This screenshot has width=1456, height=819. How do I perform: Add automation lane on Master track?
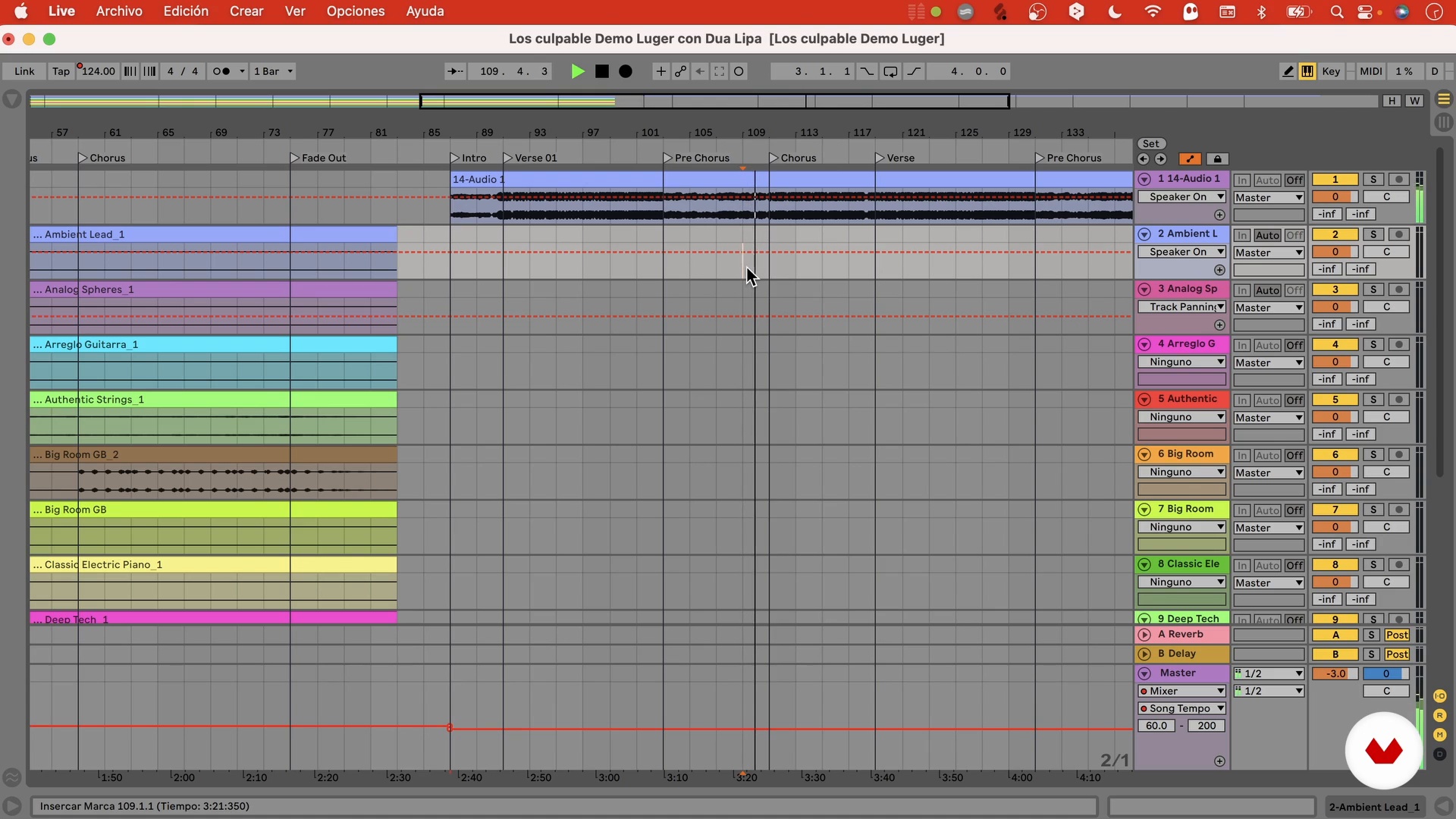(1219, 761)
